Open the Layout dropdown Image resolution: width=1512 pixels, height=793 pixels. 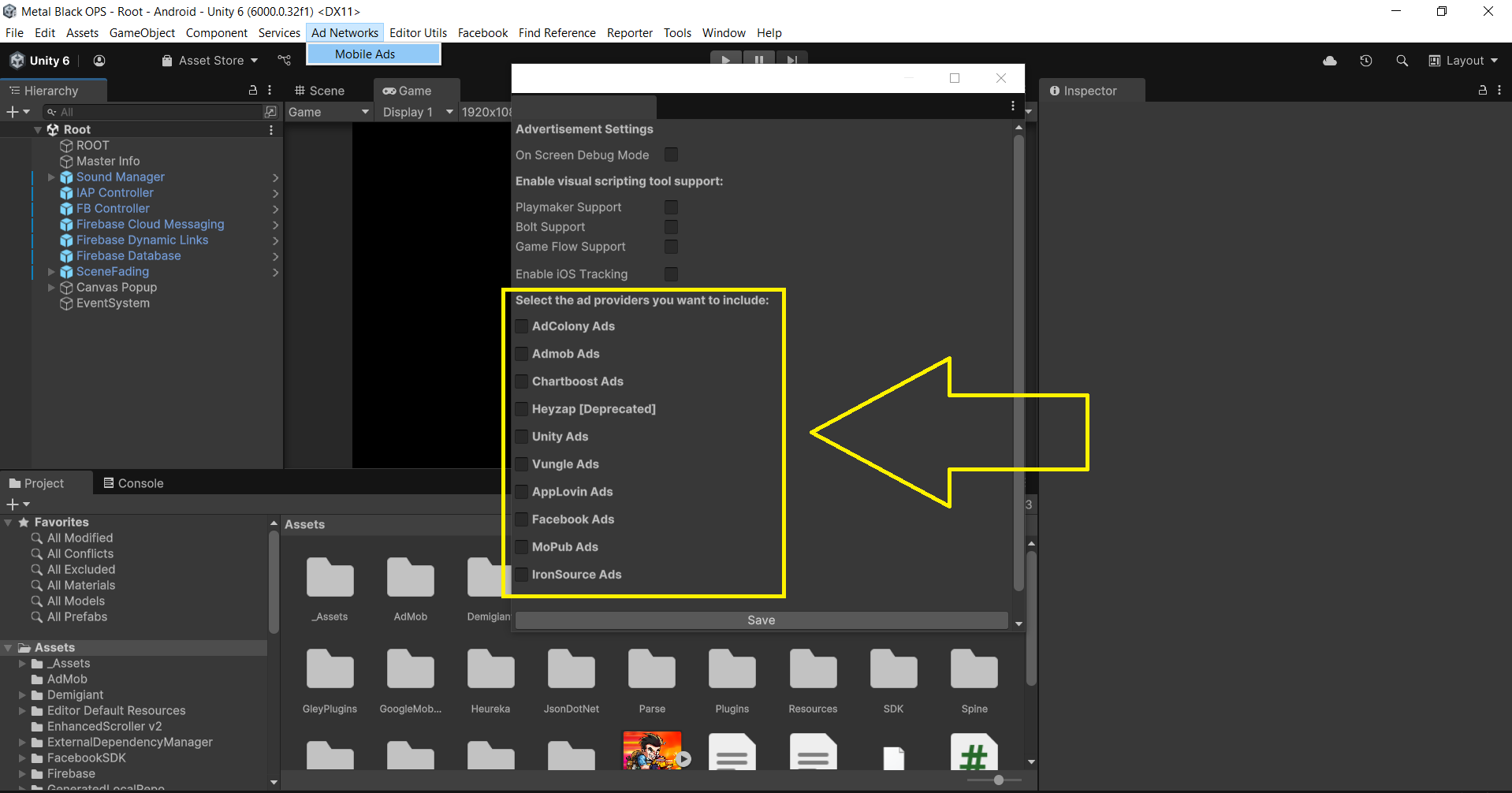(x=1463, y=61)
